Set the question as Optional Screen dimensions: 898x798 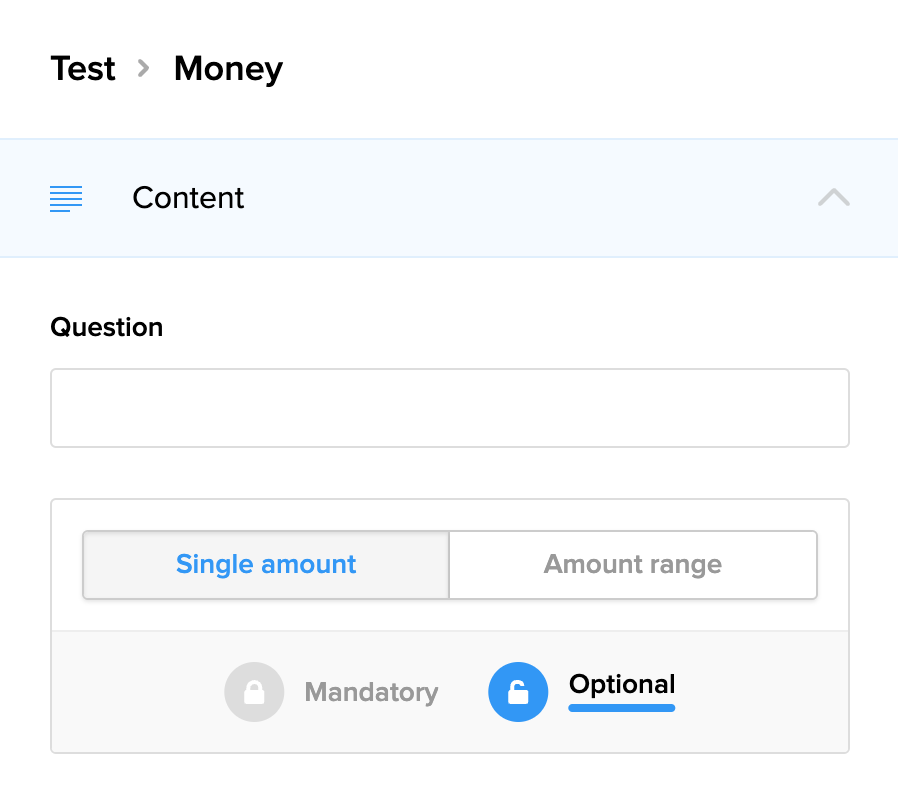621,685
